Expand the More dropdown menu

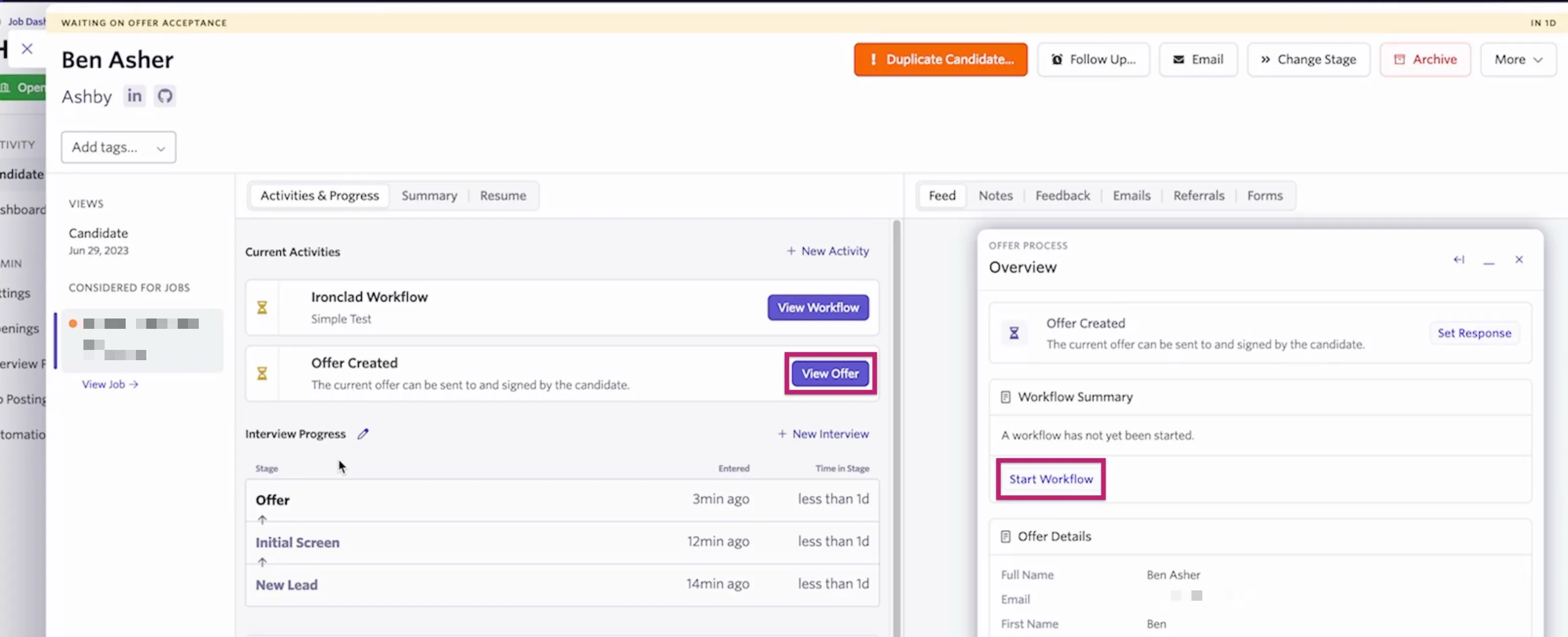(1518, 59)
